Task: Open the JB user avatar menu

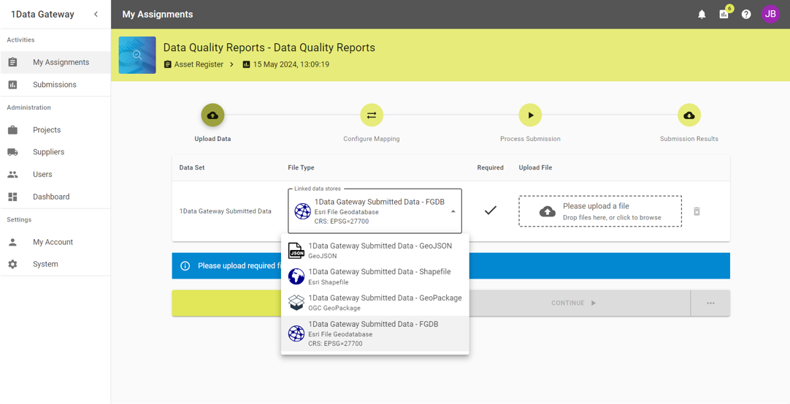Action: tap(770, 14)
